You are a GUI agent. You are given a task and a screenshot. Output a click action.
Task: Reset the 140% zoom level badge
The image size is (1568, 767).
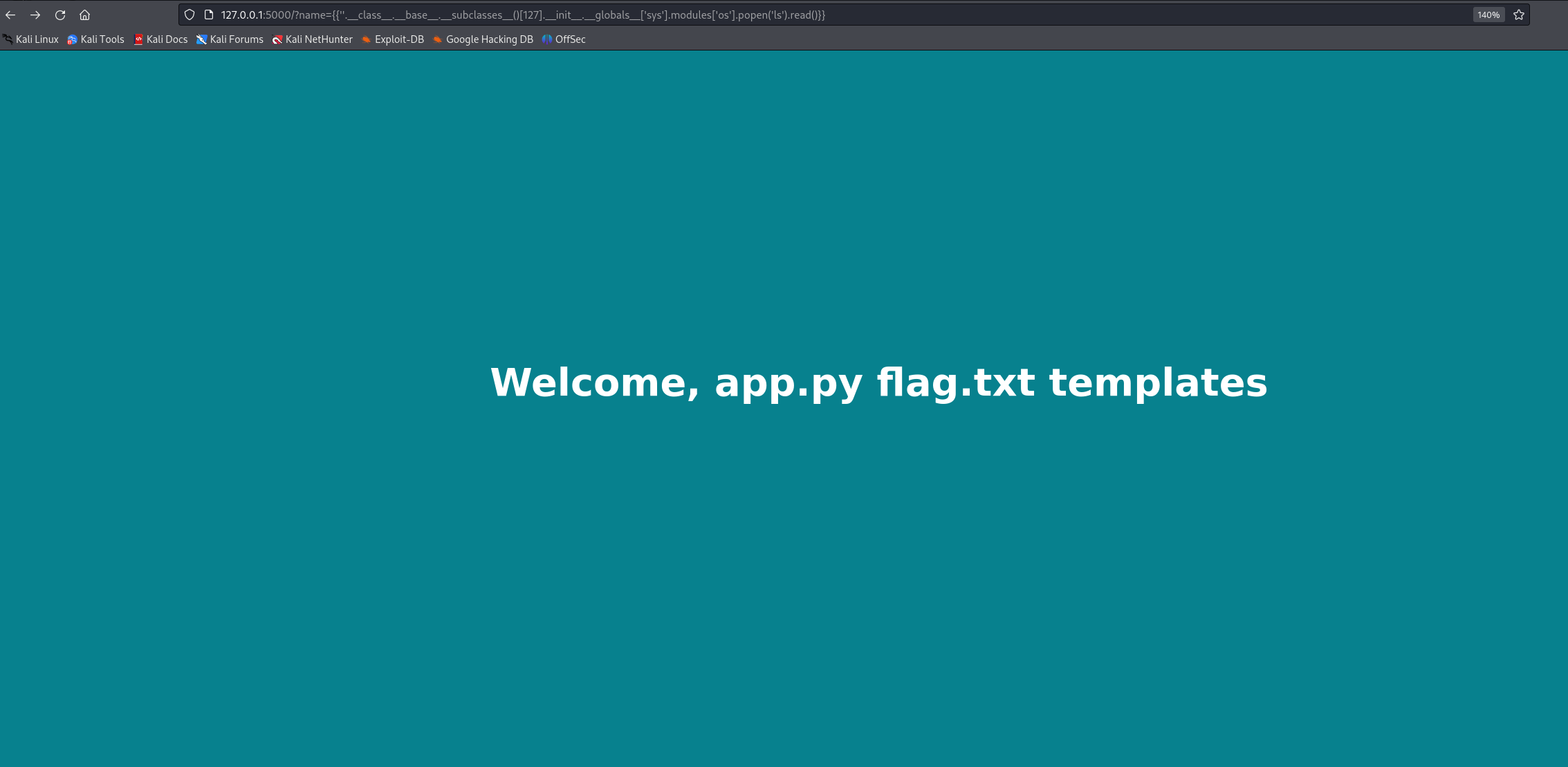[x=1488, y=15]
